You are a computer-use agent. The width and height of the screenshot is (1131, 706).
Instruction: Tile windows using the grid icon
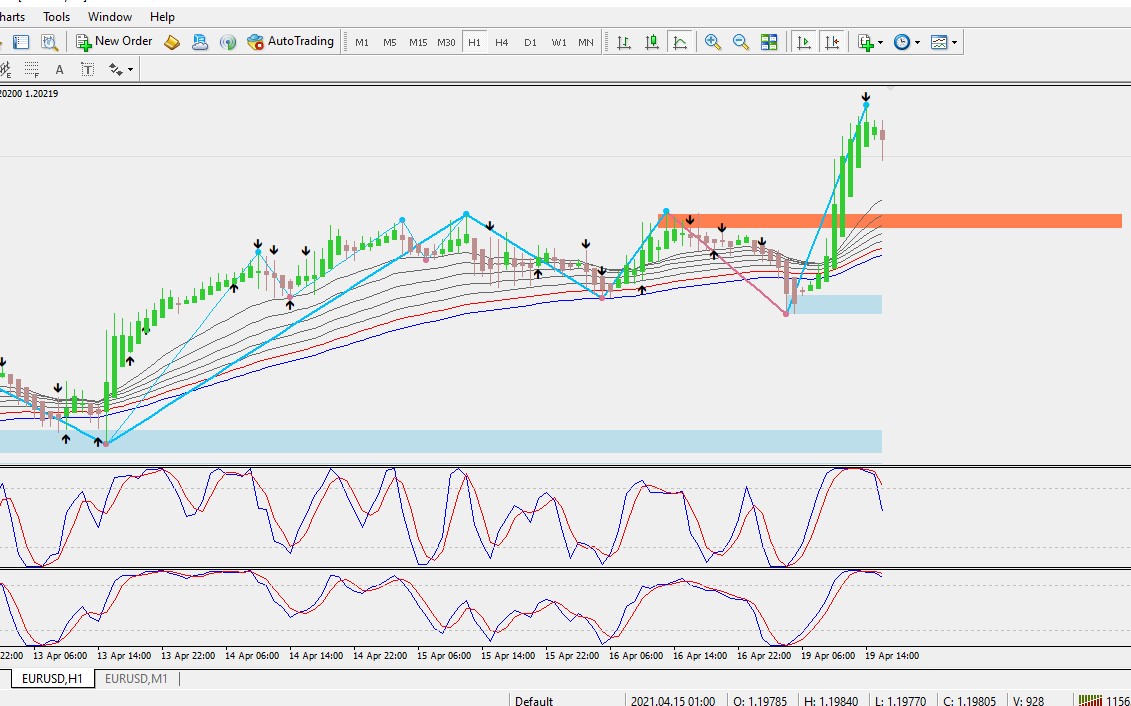pyautogui.click(x=769, y=43)
